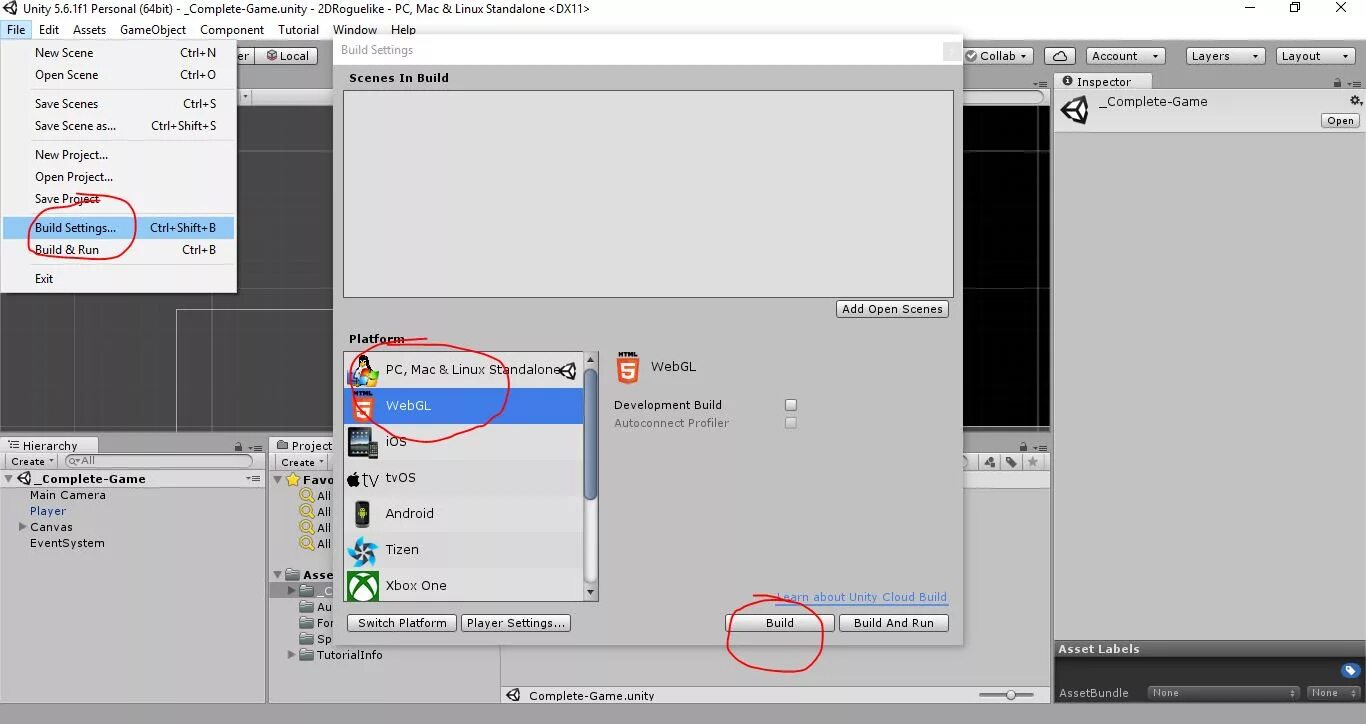Click the Hierarchy search field
The width and height of the screenshot is (1366, 724).
(x=158, y=461)
